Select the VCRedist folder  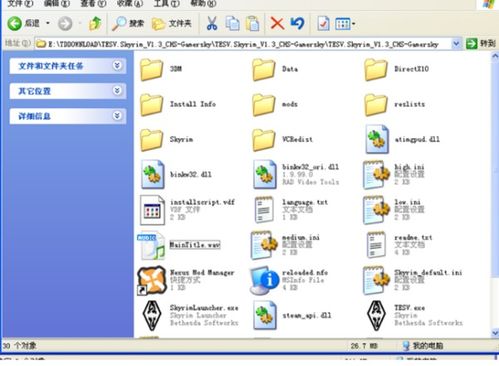coord(283,140)
